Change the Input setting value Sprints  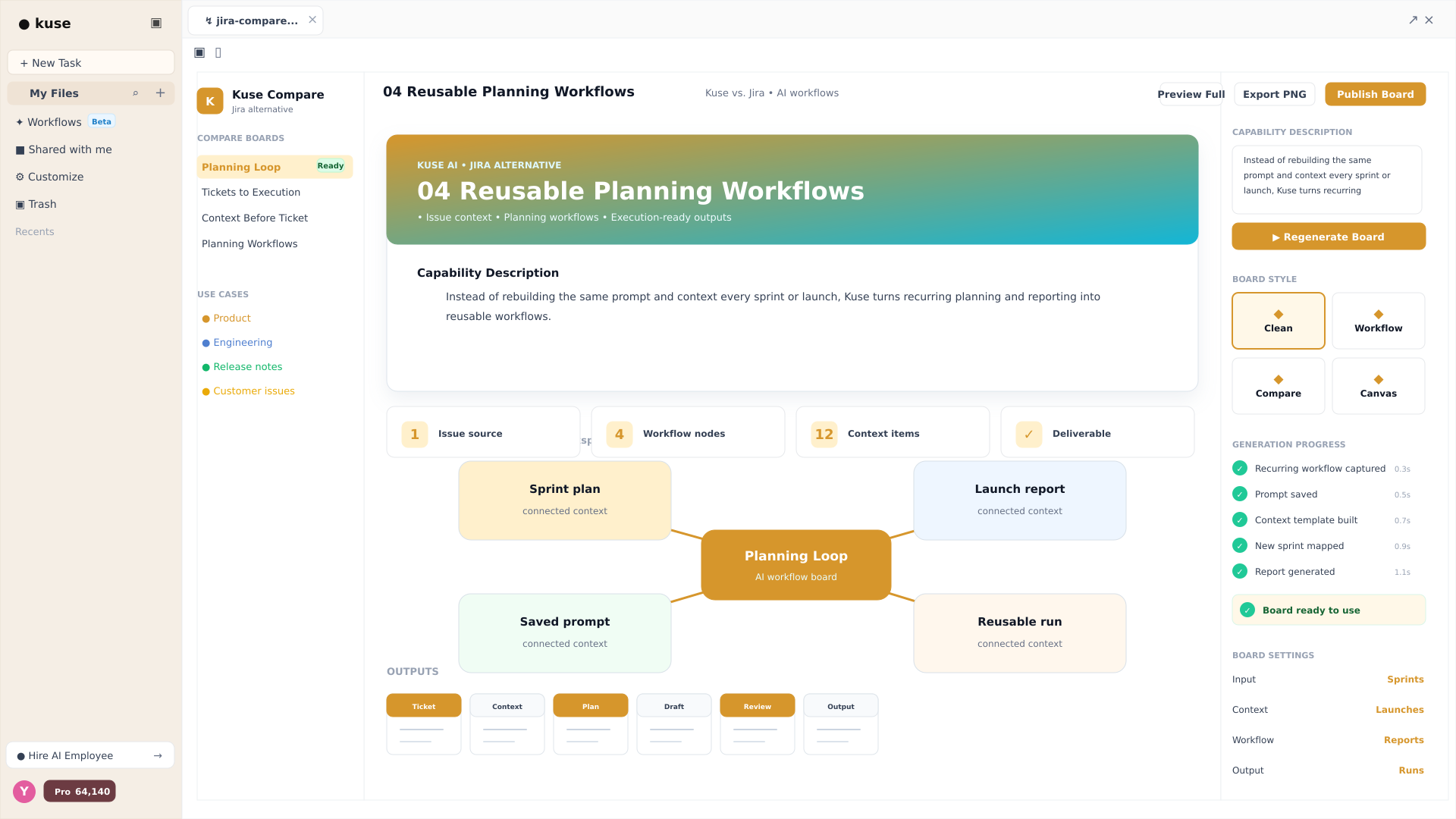1405,679
